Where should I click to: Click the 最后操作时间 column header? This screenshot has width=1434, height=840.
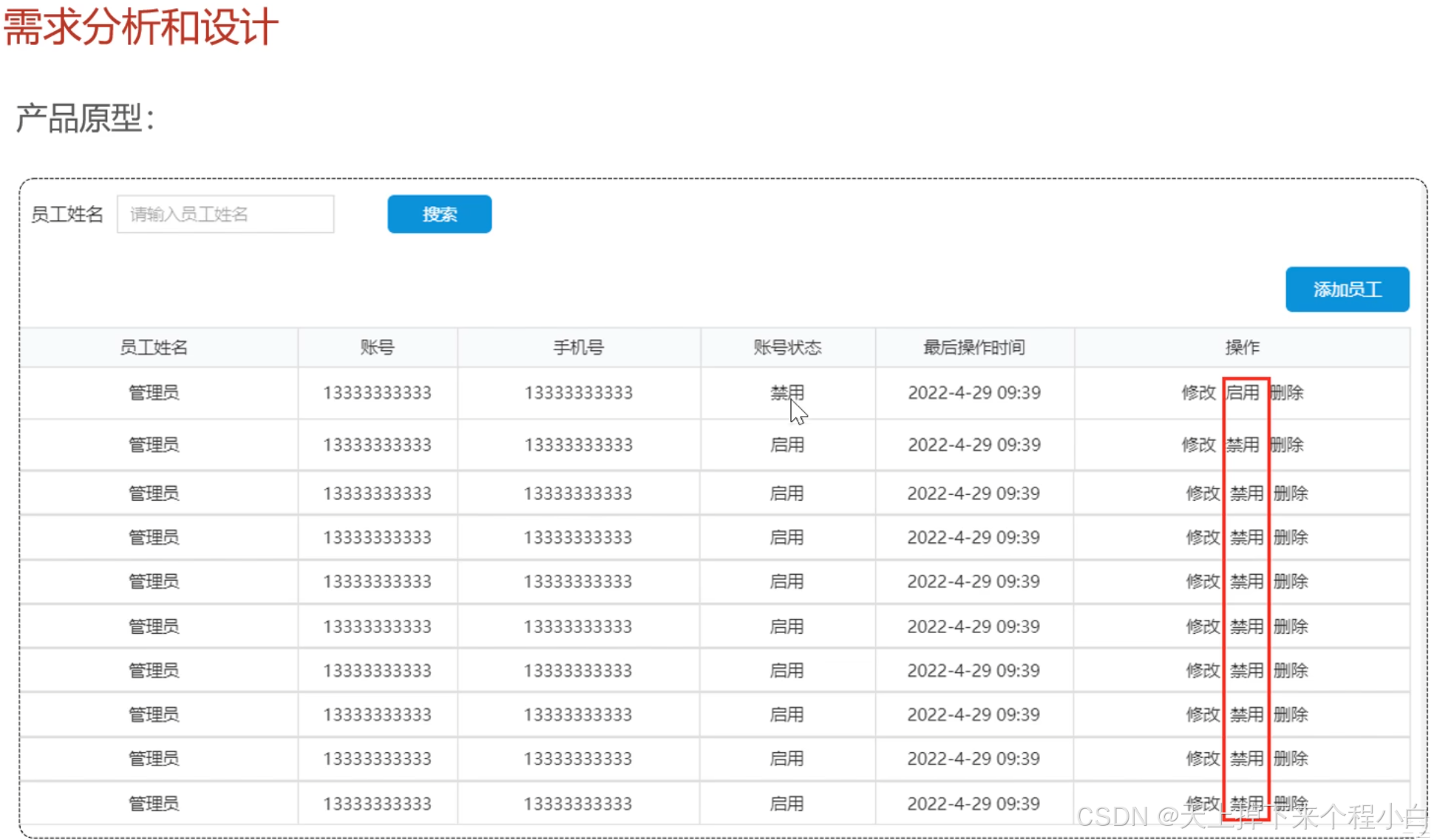tap(973, 347)
